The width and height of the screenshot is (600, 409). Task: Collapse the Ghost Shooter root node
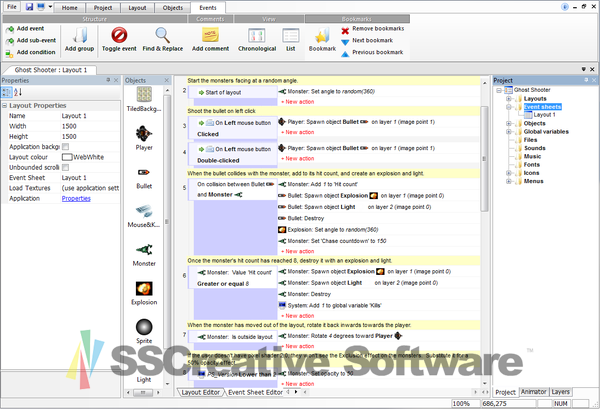499,90
